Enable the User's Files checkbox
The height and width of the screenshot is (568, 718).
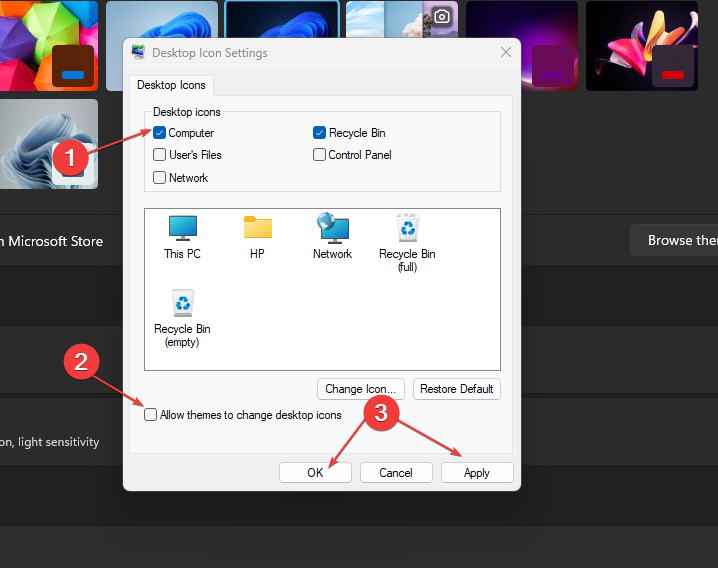[159, 155]
